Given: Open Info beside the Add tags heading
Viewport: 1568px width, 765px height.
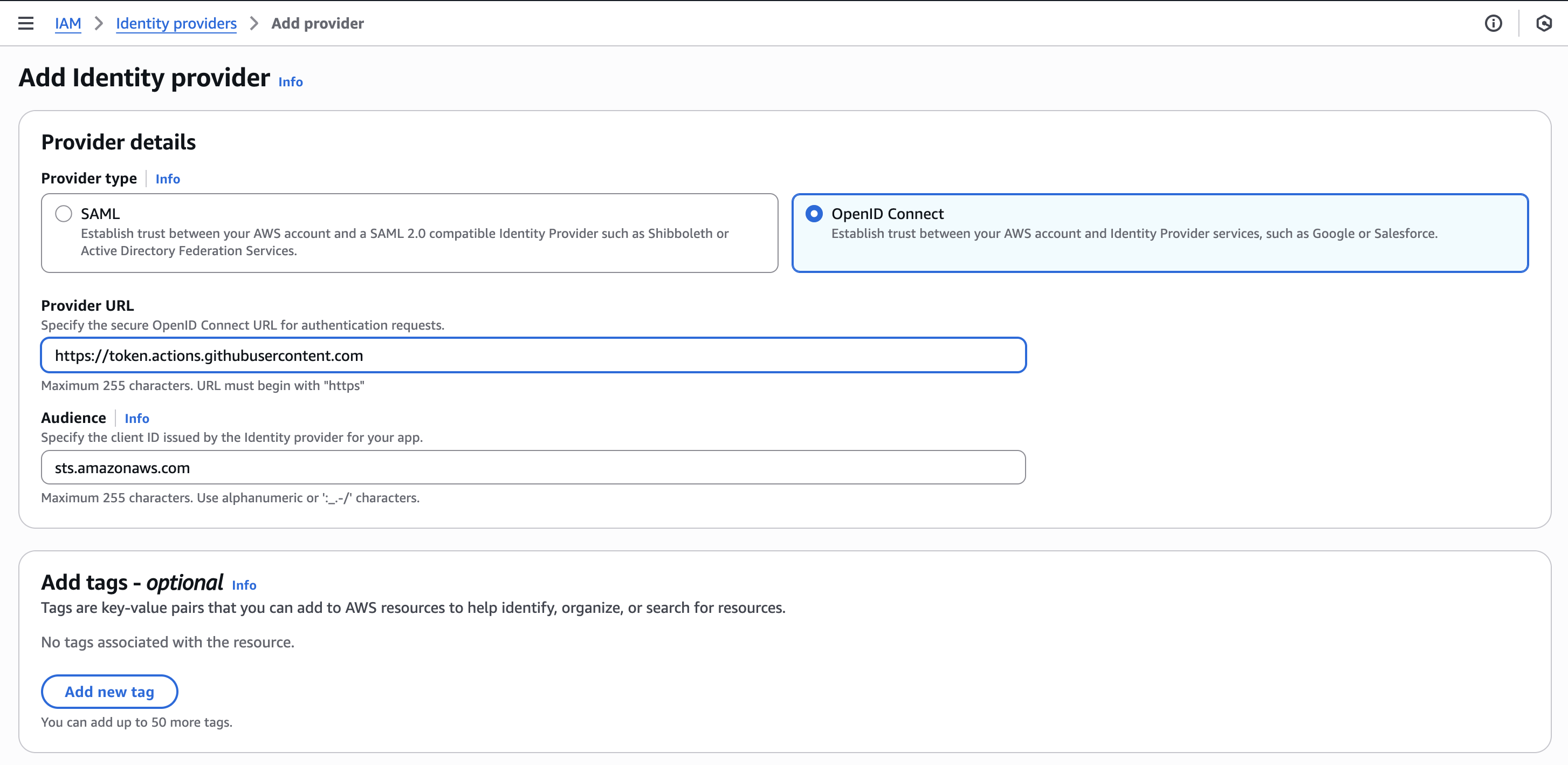Looking at the screenshot, I should pos(244,585).
